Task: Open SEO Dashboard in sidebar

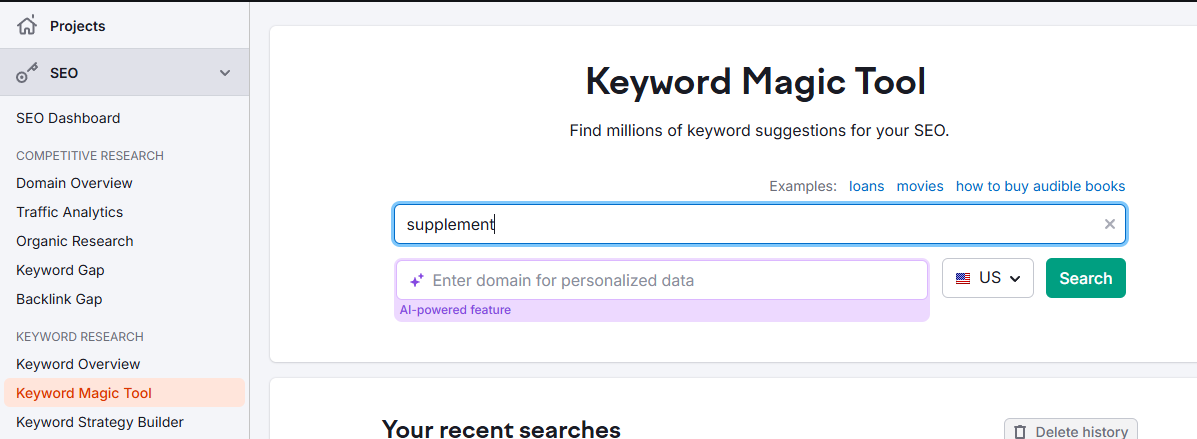Action: tap(68, 118)
